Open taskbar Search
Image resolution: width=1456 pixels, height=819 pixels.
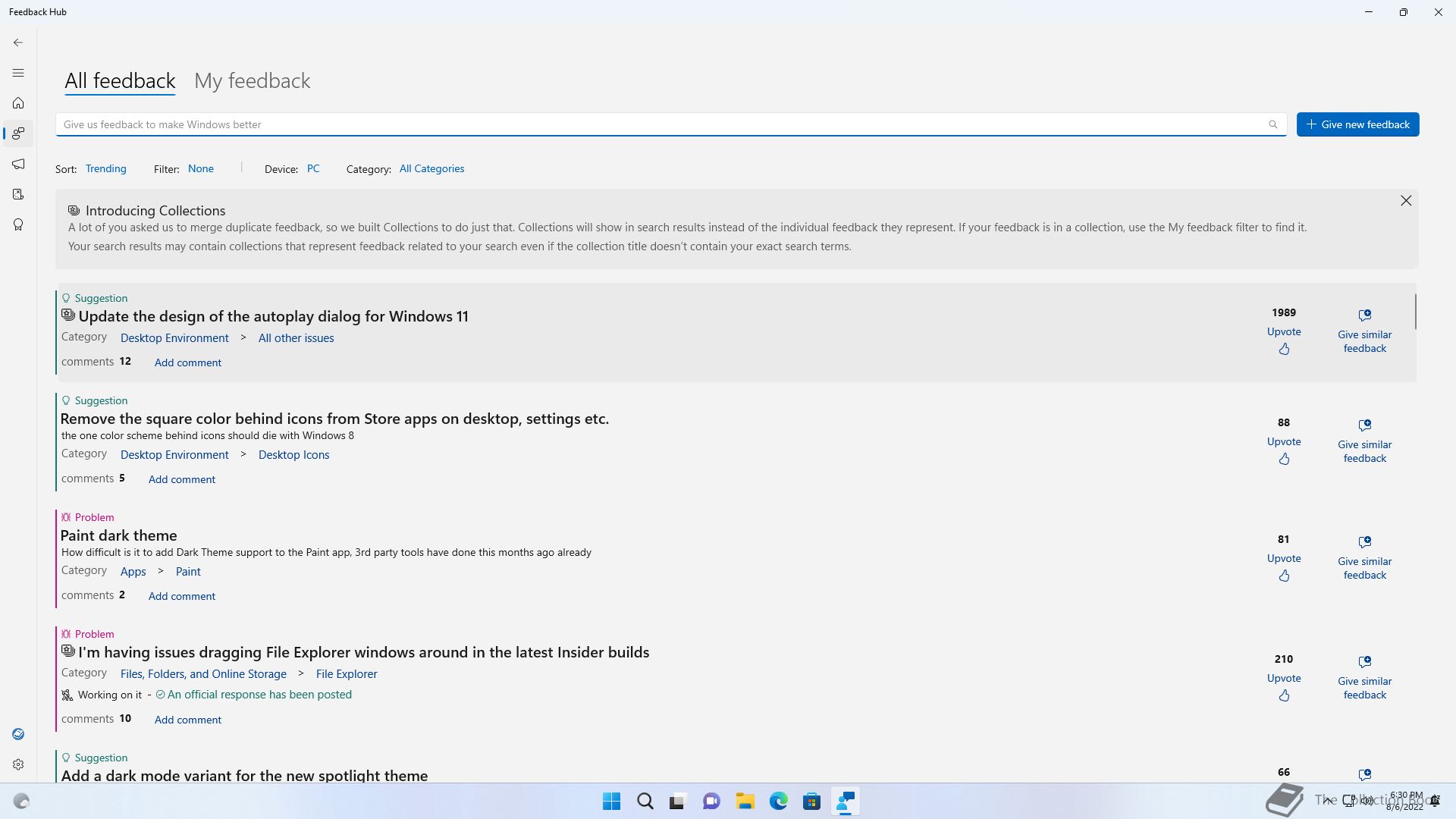click(x=645, y=801)
